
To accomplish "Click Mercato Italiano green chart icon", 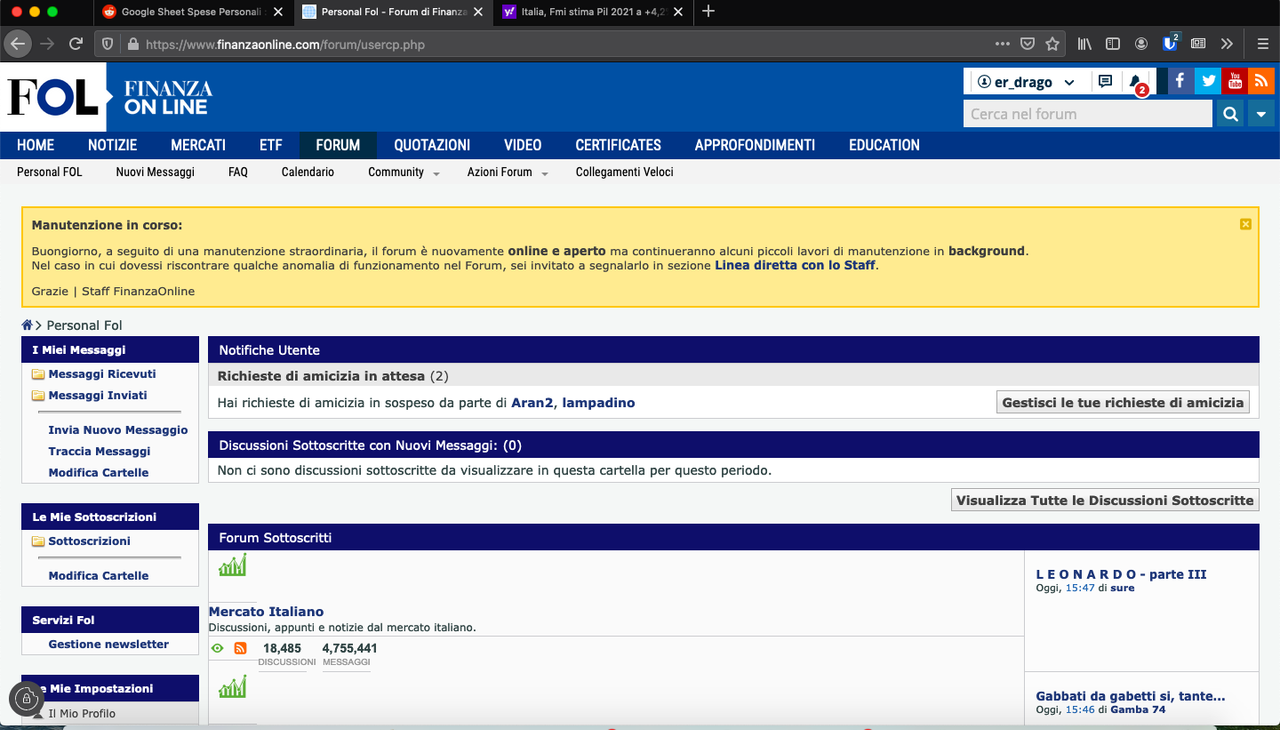I will click(232, 565).
